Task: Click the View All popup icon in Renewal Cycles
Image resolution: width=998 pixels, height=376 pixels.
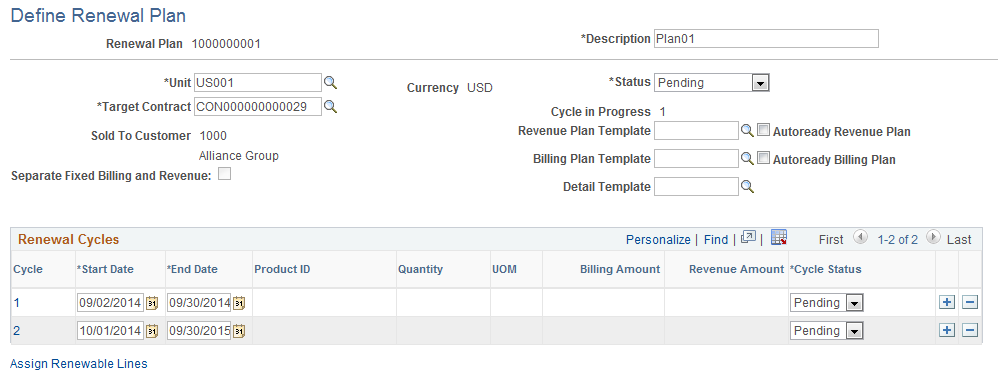Action: (748, 238)
